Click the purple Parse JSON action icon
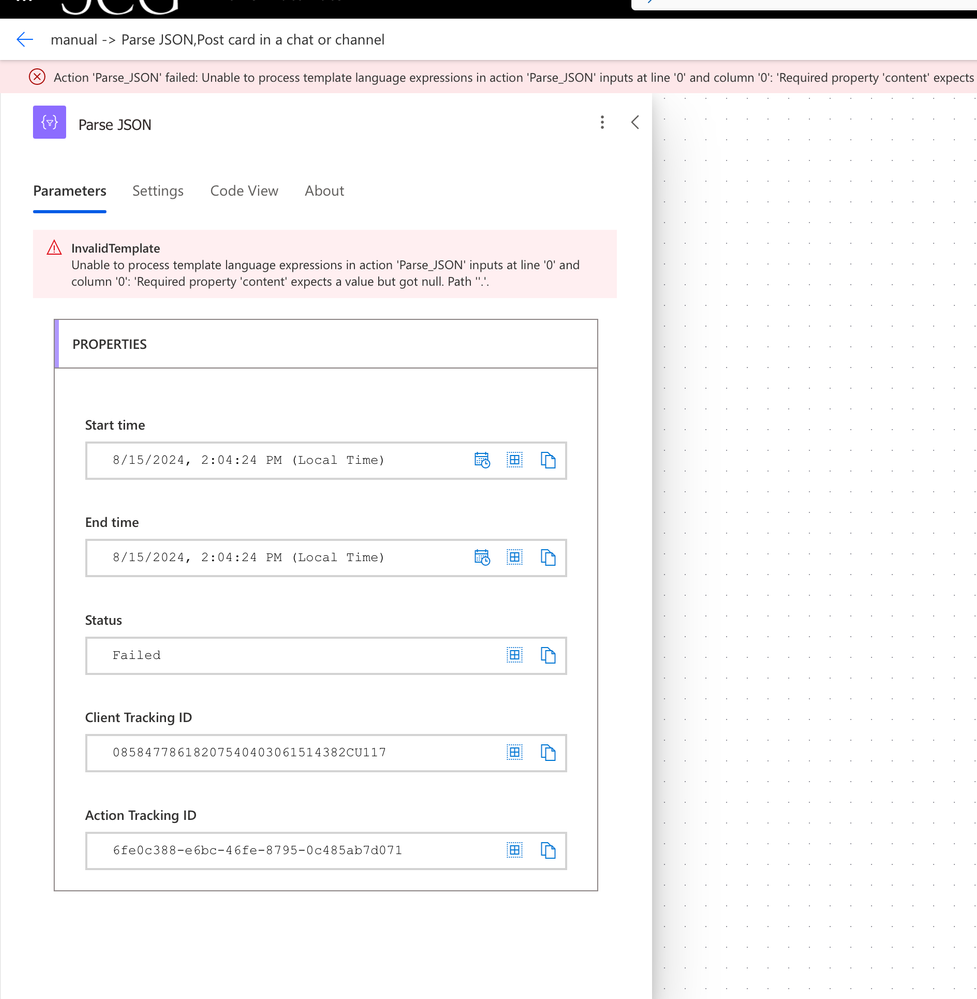 tap(50, 122)
